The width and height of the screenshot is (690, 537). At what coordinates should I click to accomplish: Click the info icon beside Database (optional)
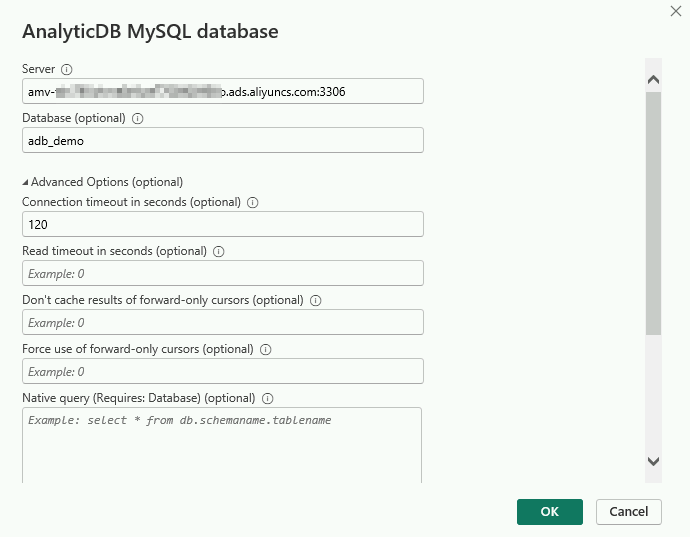point(138,118)
